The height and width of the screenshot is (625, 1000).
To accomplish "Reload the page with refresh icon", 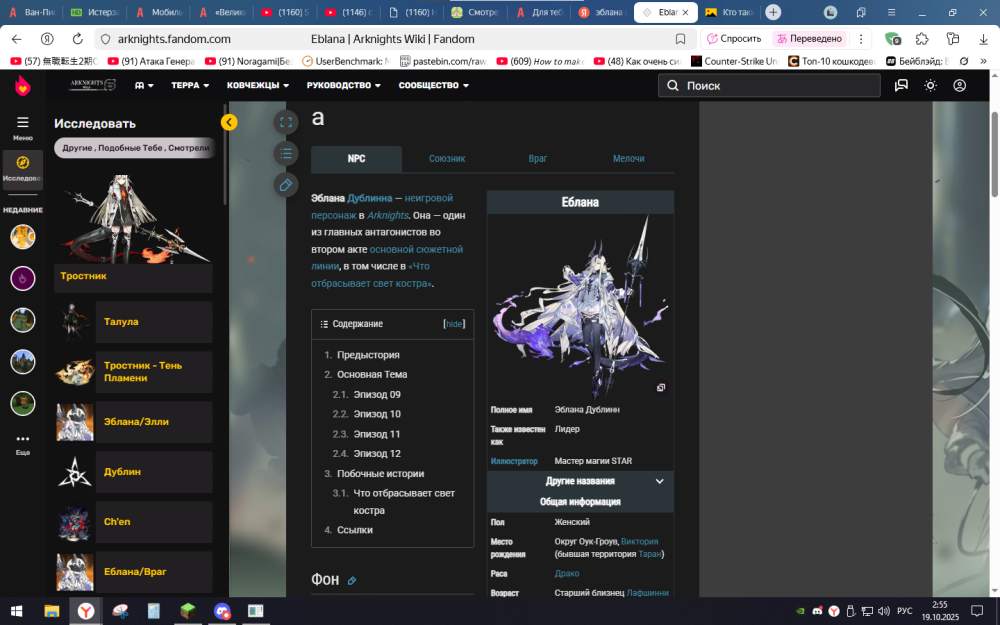I will pos(77,39).
